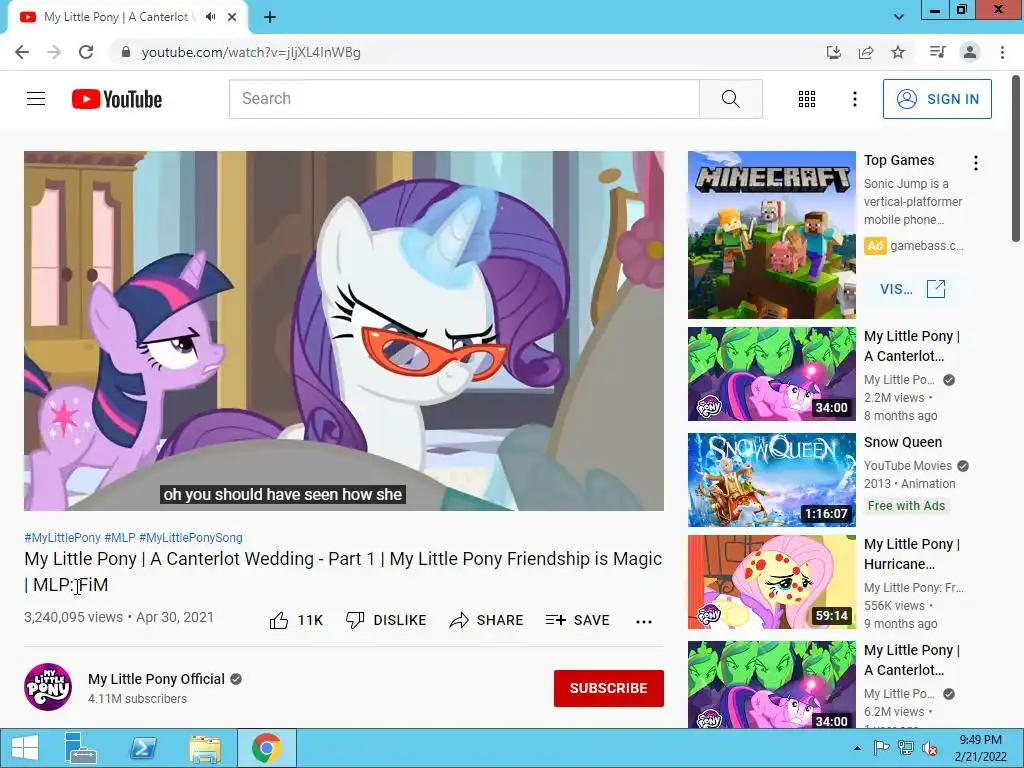This screenshot has height=768, width=1024.
Task: Open more actions ellipsis under video
Action: tap(644, 621)
